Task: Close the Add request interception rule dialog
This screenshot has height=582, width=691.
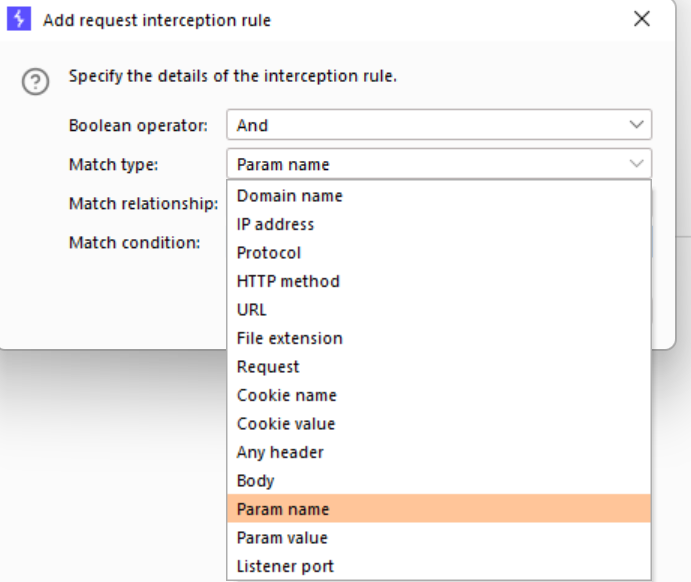Action: click(641, 19)
